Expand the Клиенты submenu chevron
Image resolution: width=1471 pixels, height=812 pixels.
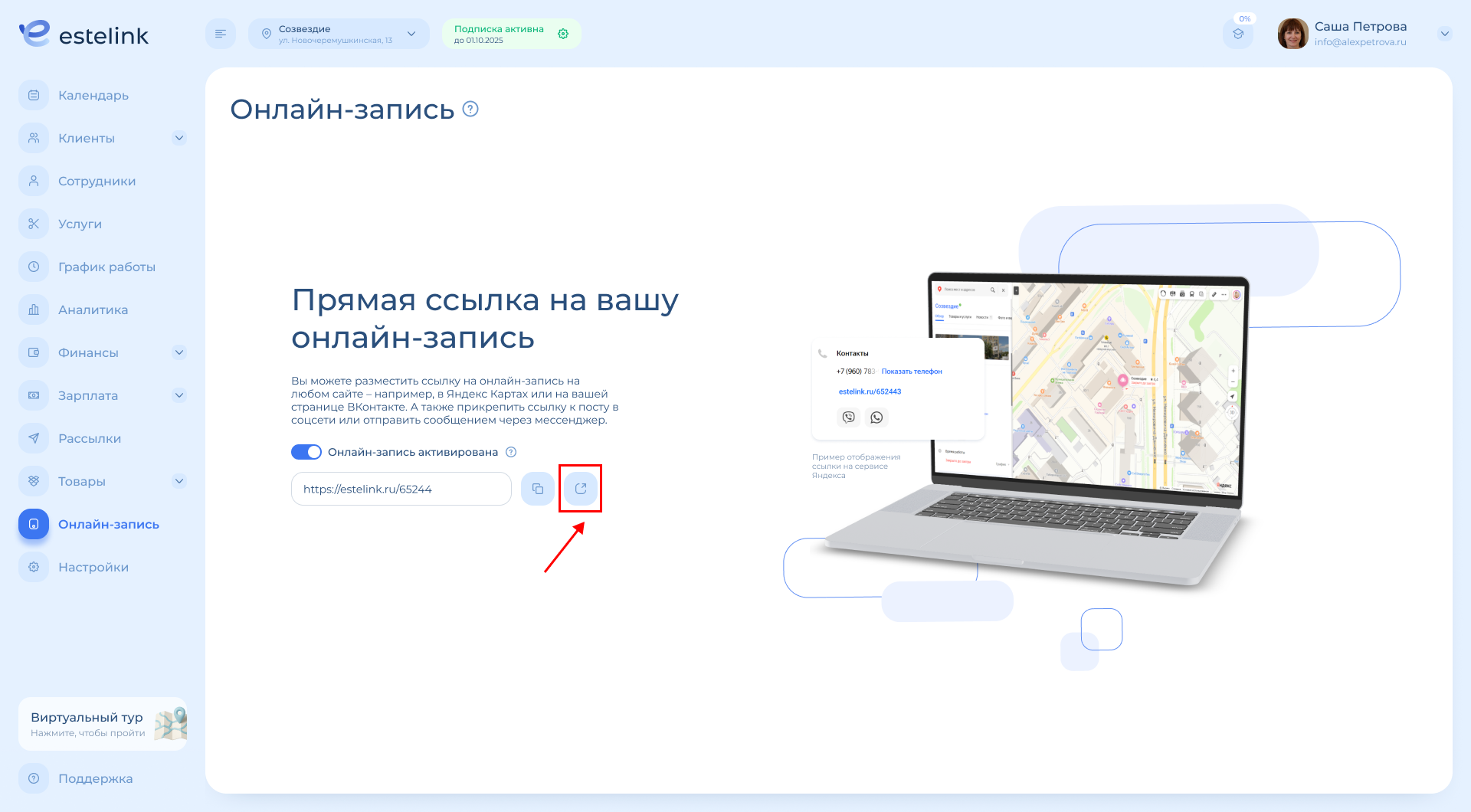(179, 138)
